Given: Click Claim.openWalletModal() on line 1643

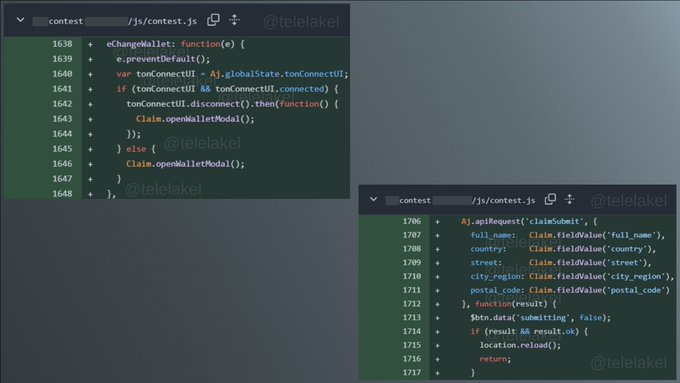Looking at the screenshot, I should point(195,119).
